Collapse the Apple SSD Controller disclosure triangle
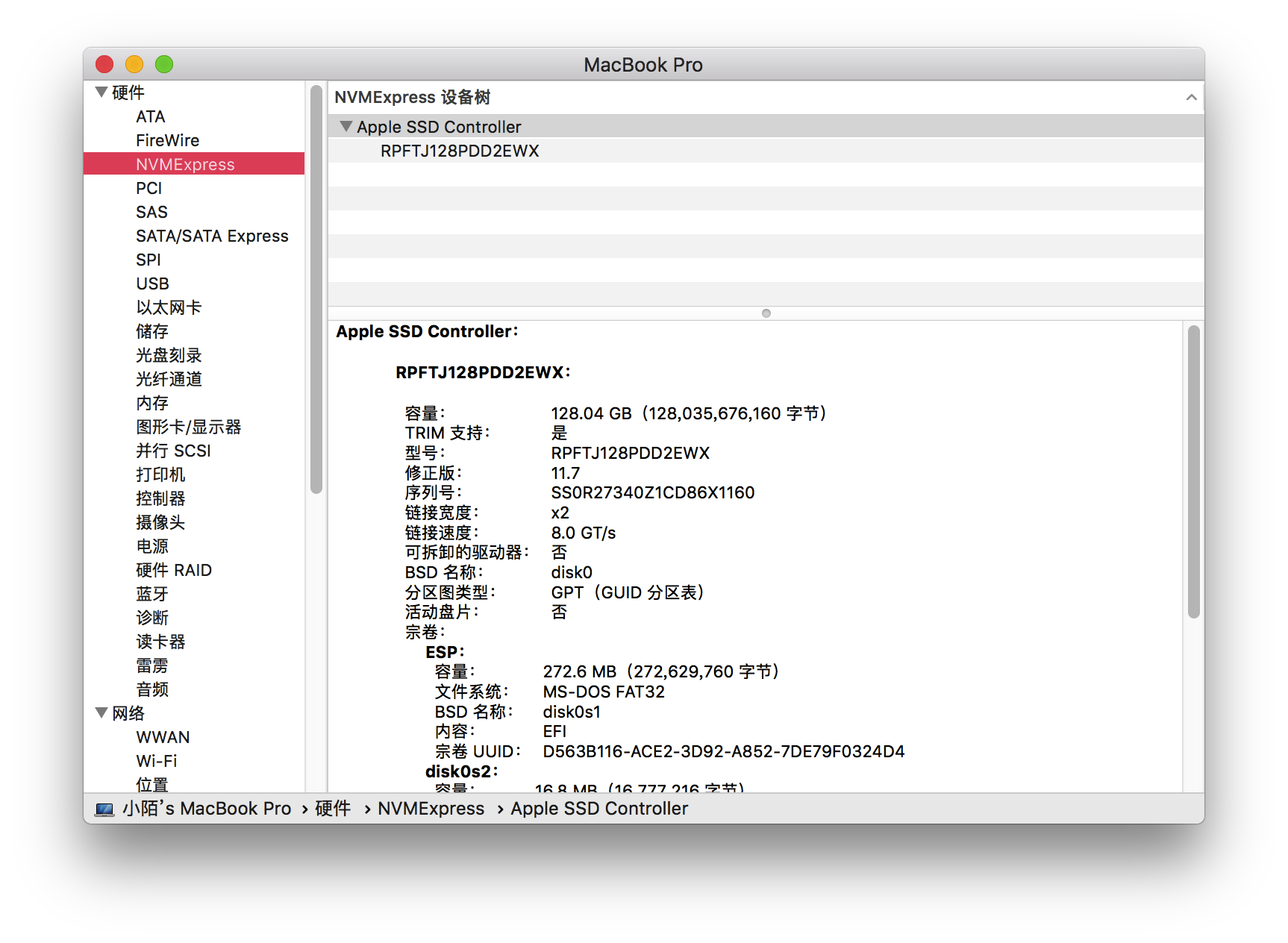This screenshot has width=1288, height=943. pos(346,127)
